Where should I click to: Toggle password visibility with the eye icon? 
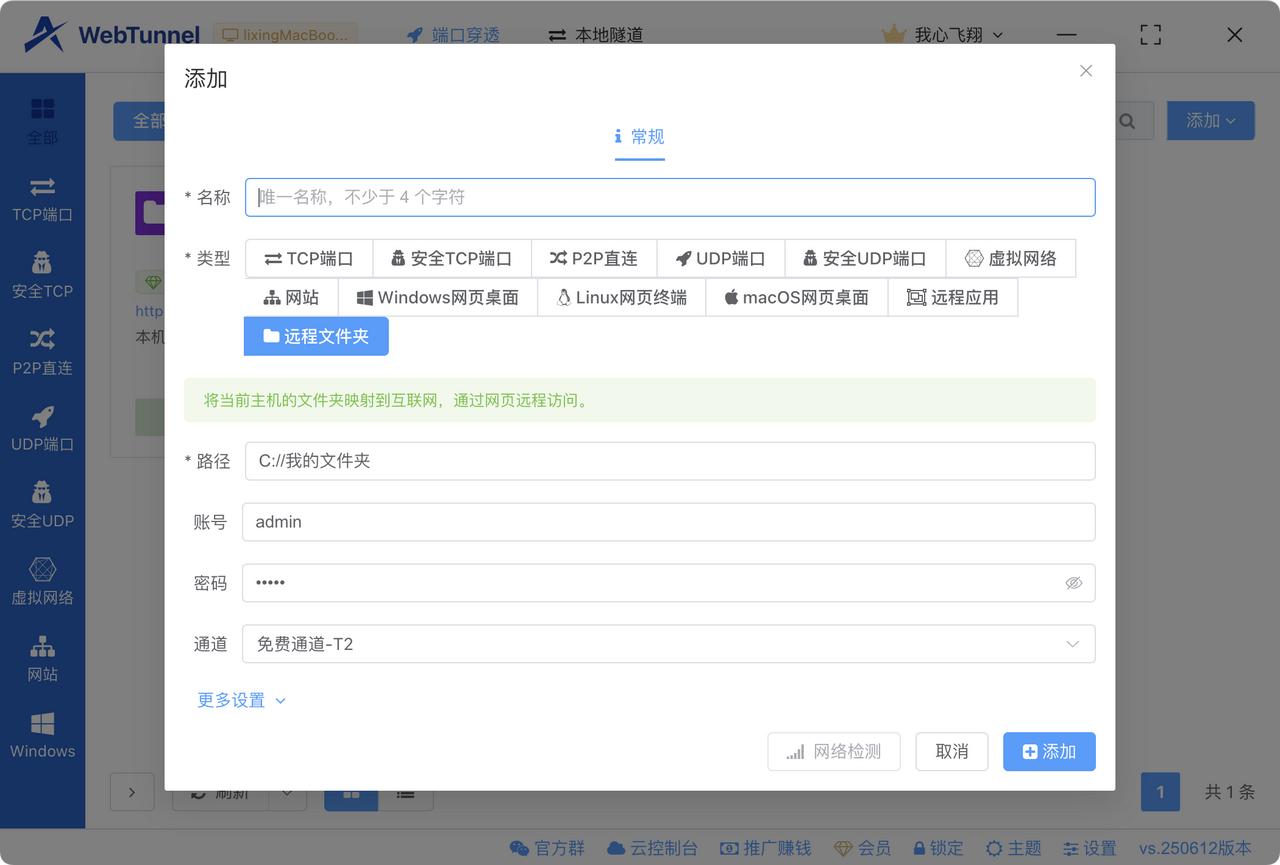(1074, 582)
